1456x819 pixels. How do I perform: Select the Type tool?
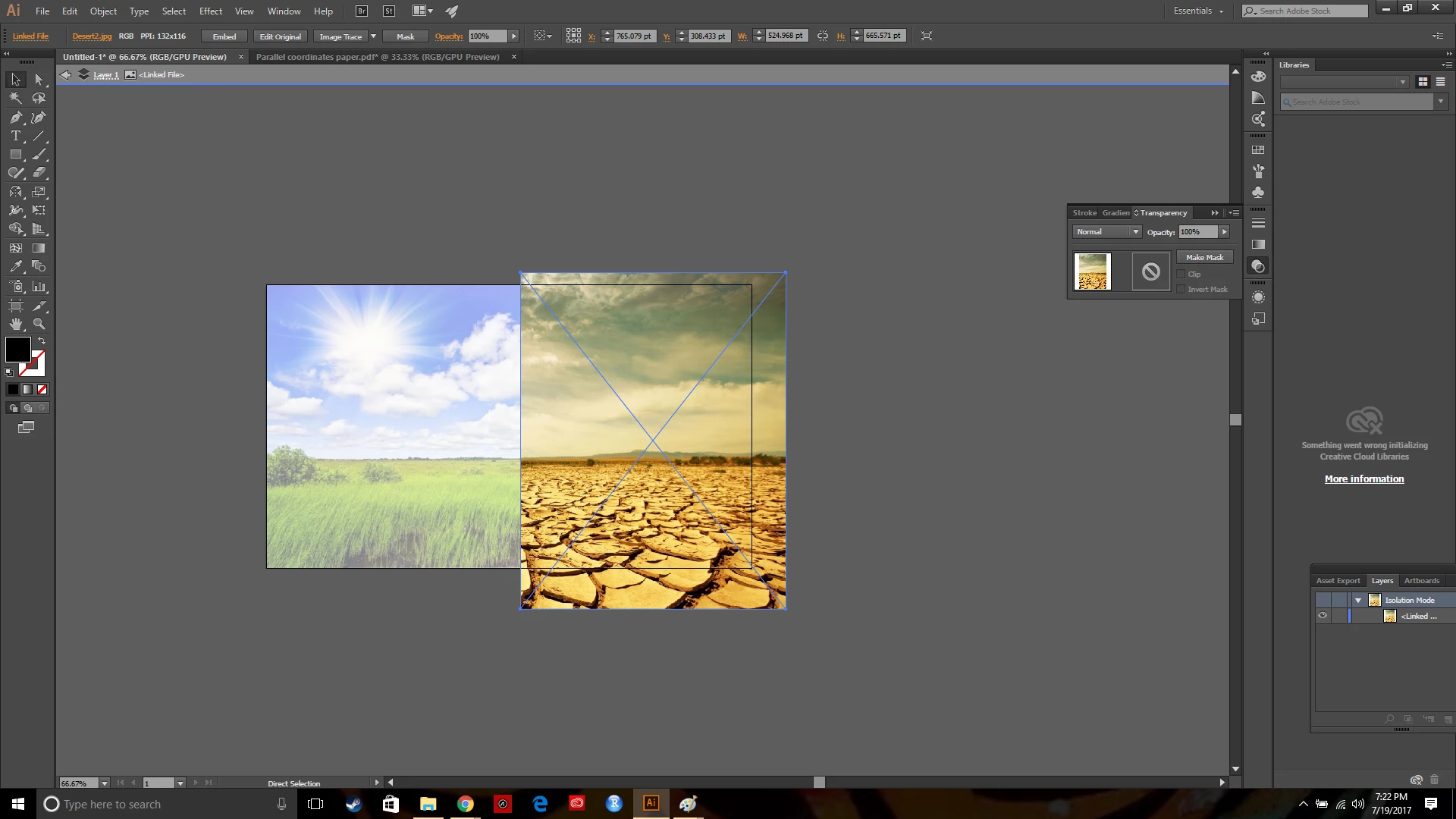point(15,136)
